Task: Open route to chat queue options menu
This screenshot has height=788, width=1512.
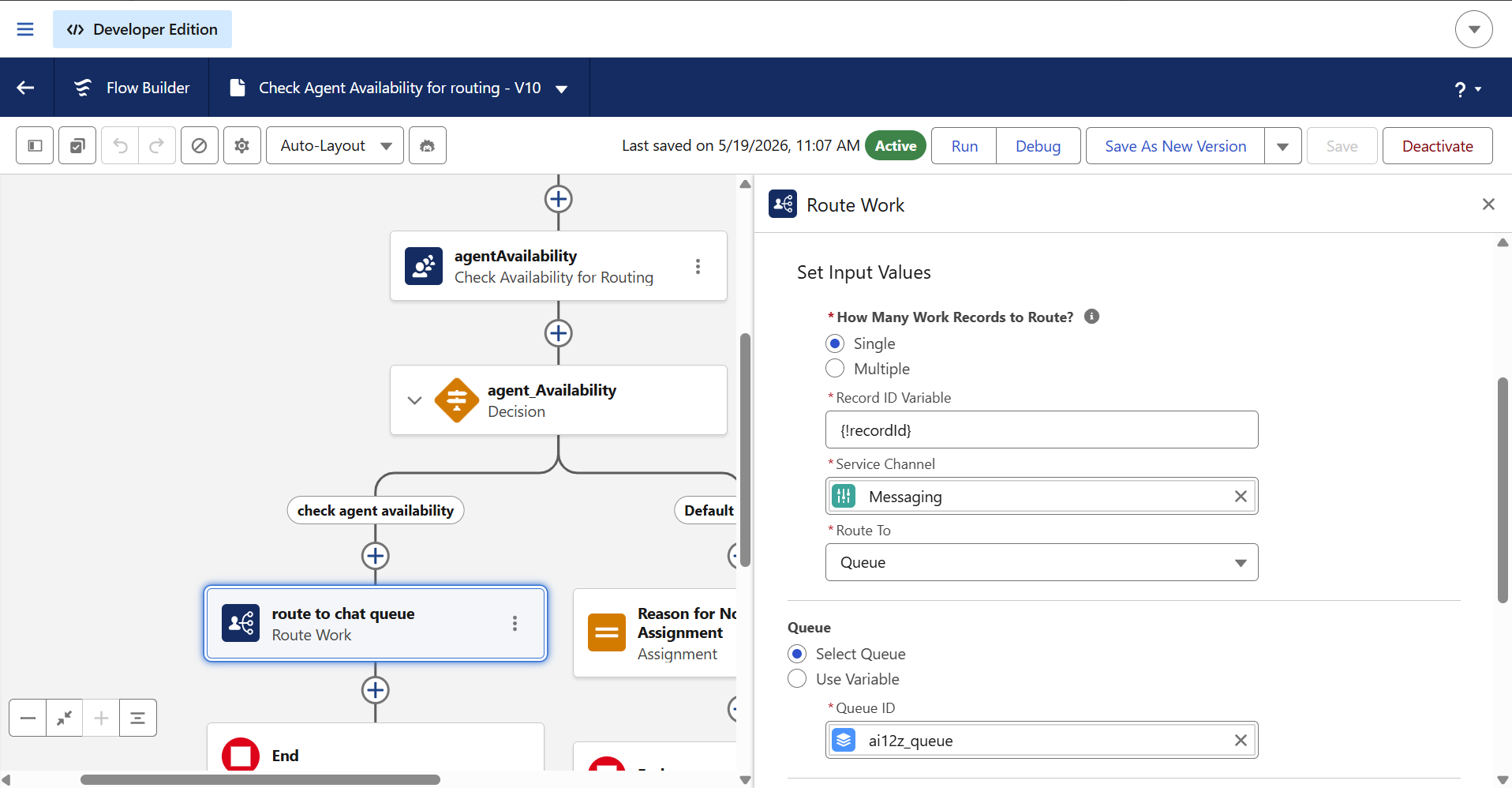Action: click(515, 624)
